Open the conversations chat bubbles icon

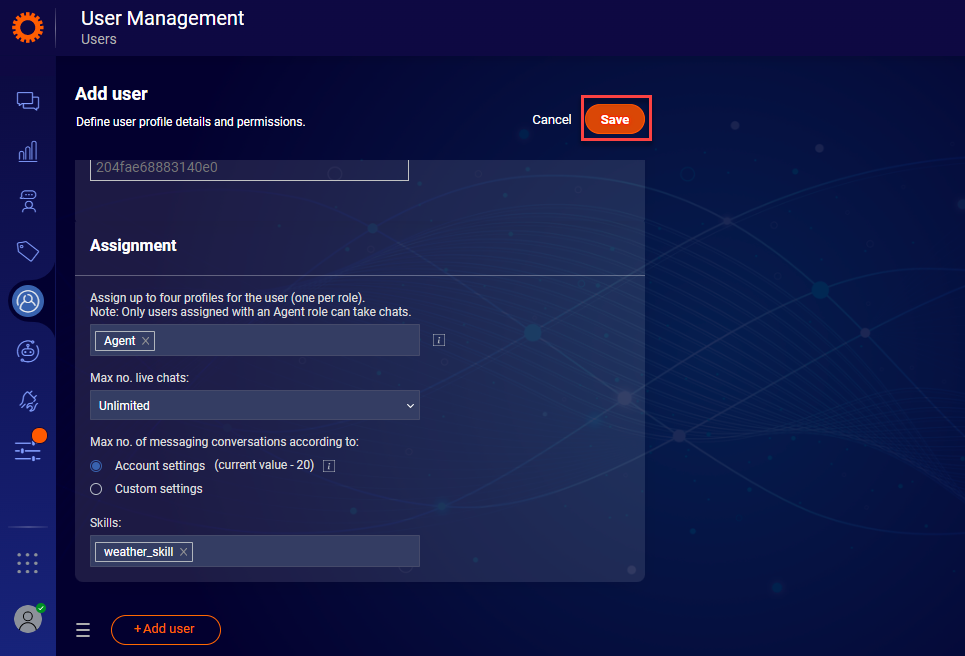(x=28, y=101)
